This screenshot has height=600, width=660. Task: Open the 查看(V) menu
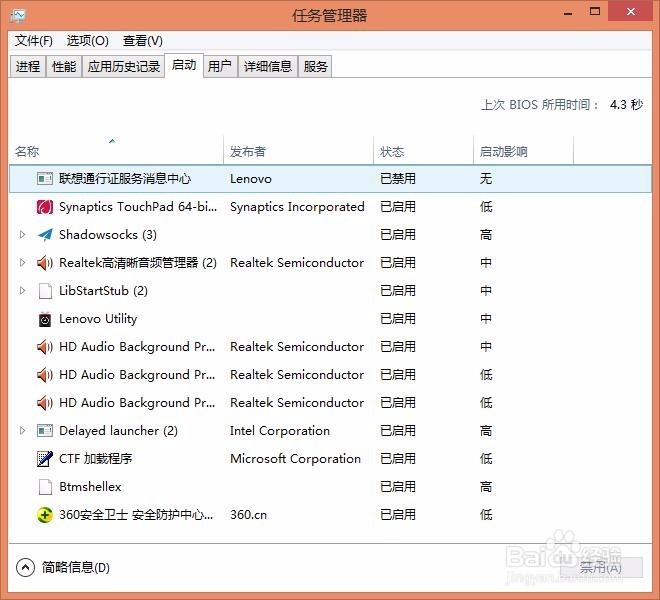tap(143, 41)
